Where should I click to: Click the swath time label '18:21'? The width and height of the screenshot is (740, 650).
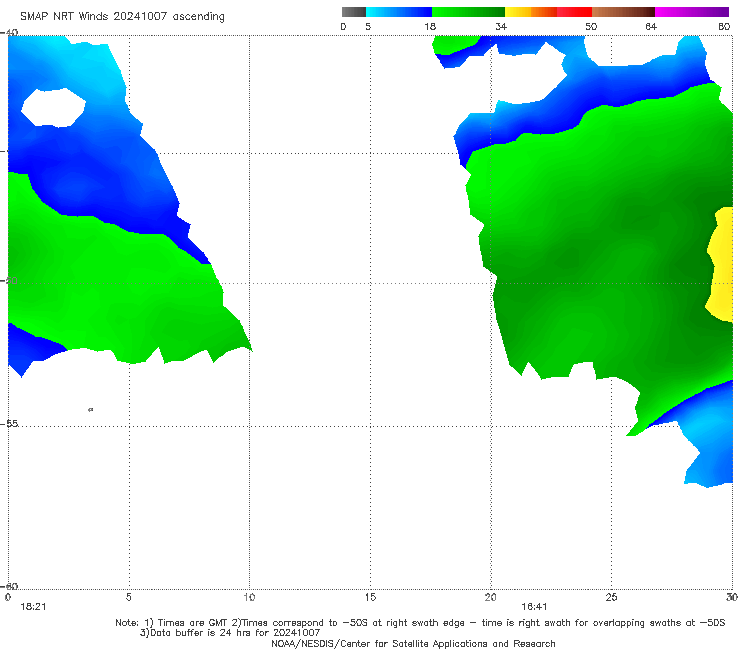[33, 607]
